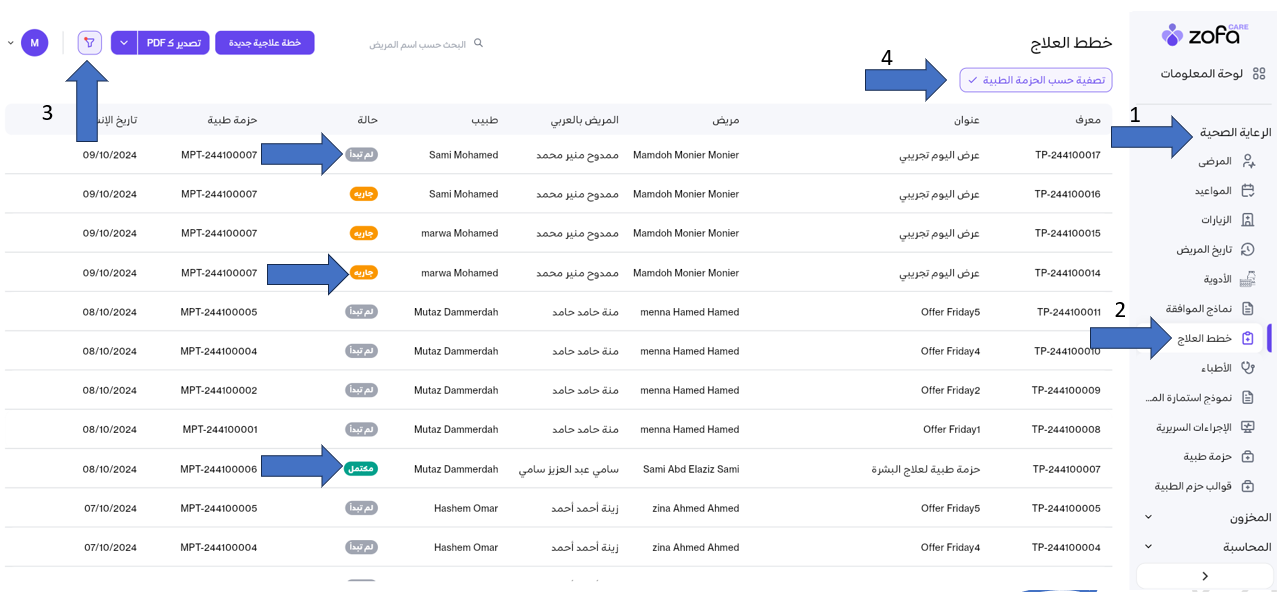The width and height of the screenshot is (1277, 592).
Task: Click the new treatment plan (خطة علاجية جديدة) button
Action: [x=264, y=43]
